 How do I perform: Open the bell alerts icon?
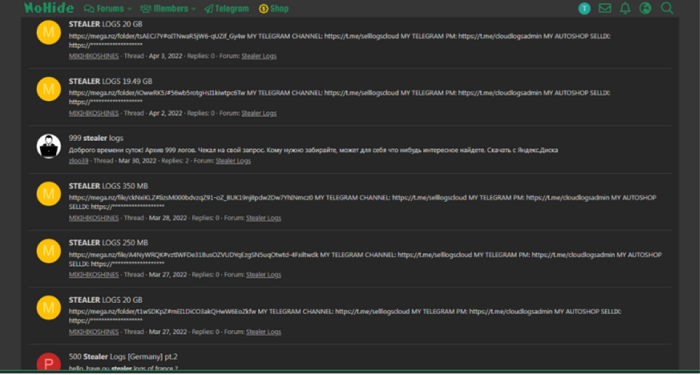tap(625, 8)
